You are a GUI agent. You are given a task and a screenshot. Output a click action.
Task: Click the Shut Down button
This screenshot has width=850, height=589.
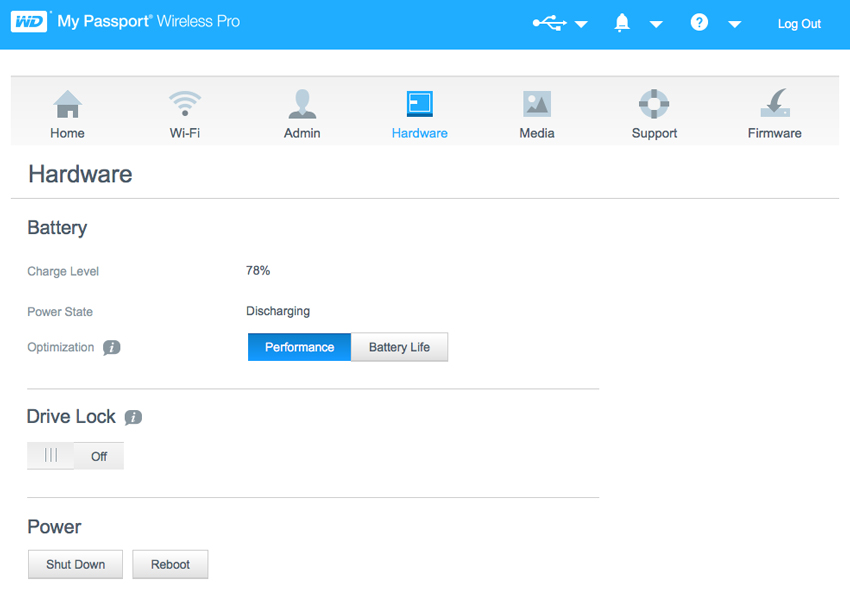coord(75,565)
